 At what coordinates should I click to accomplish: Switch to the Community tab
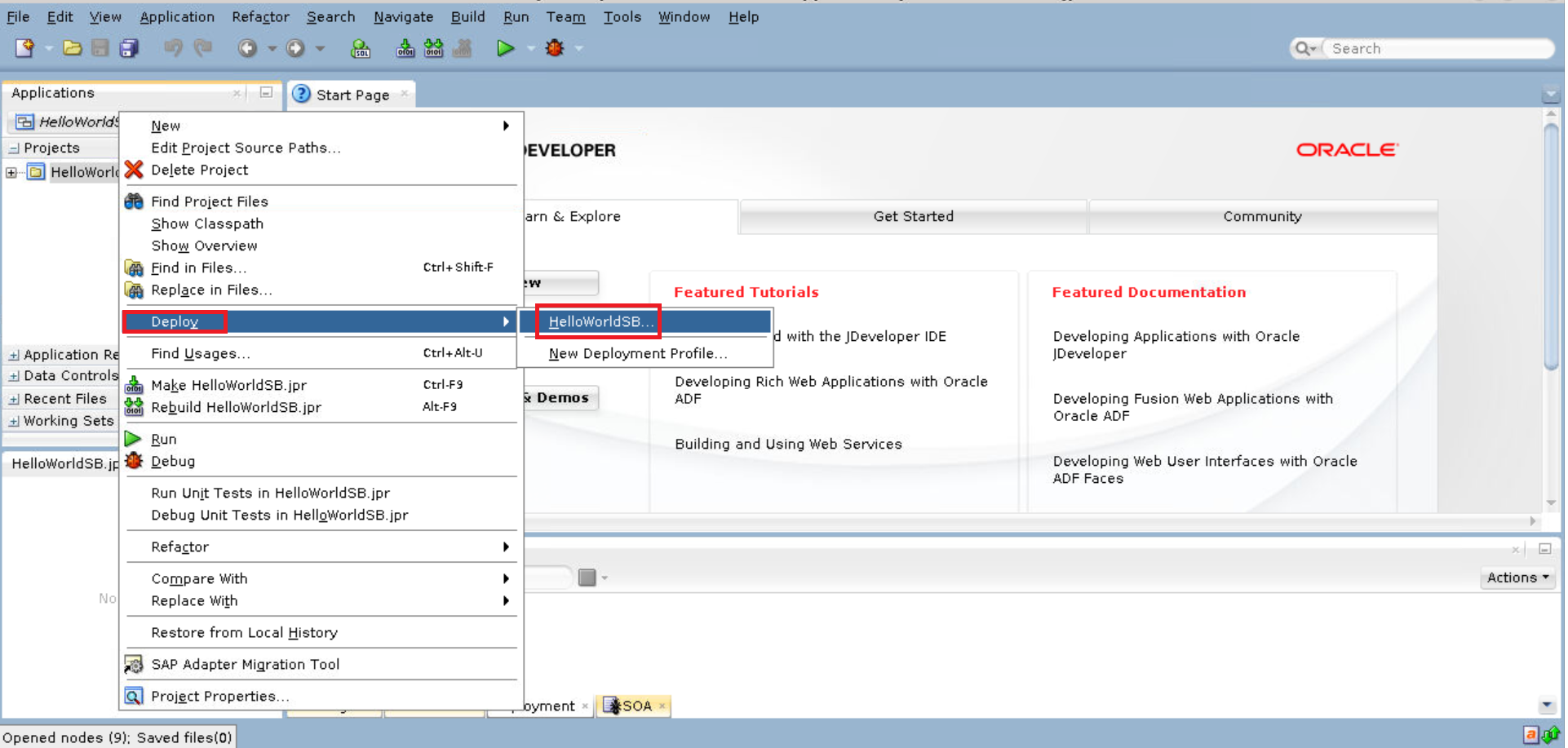(x=1262, y=216)
